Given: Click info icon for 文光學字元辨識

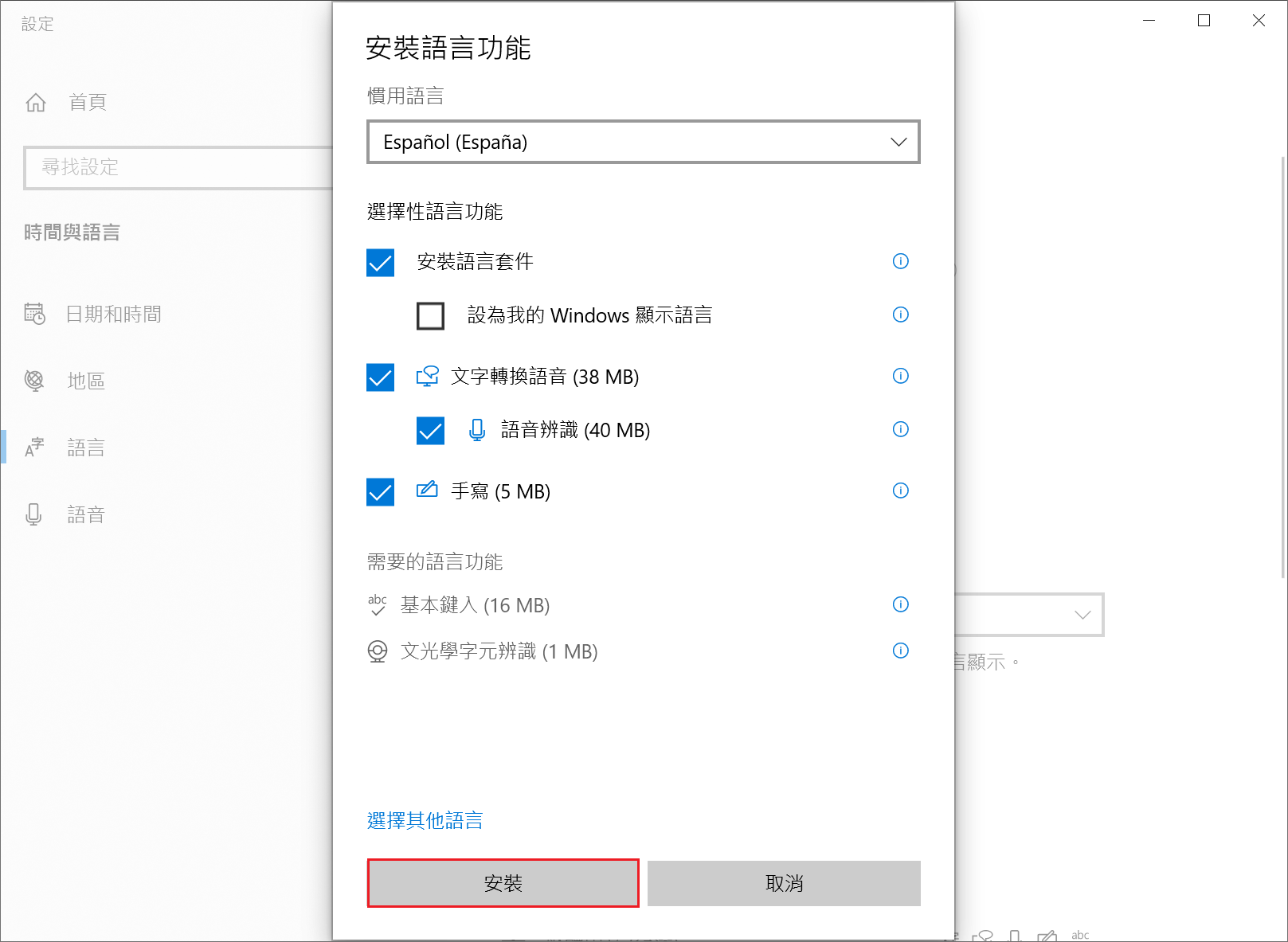Looking at the screenshot, I should (900, 651).
